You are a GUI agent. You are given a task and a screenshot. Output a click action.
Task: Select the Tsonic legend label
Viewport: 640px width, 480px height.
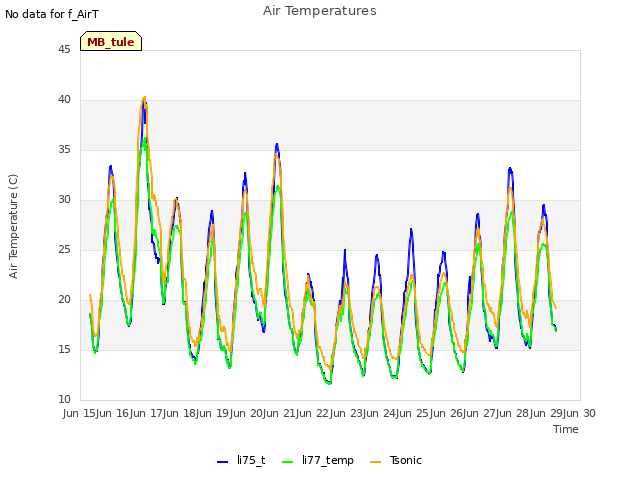coord(406,460)
